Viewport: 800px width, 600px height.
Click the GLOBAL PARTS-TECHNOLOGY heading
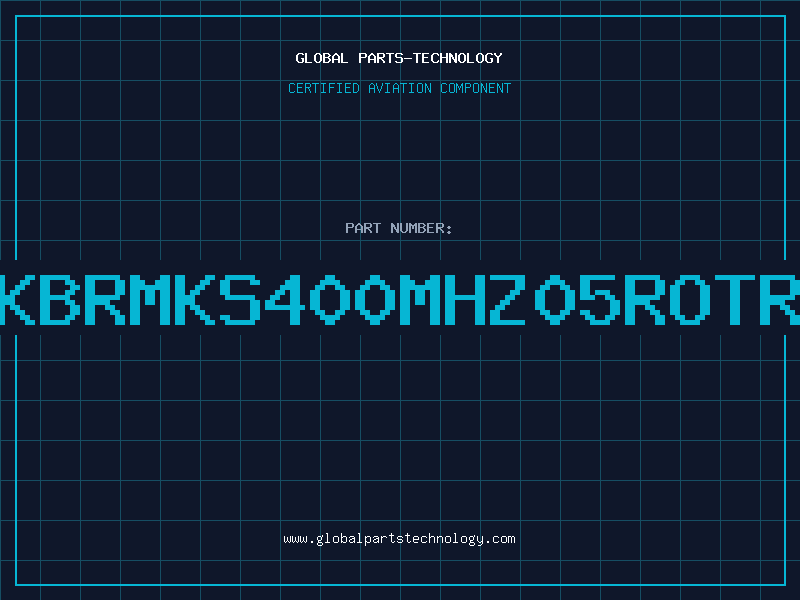(399, 58)
